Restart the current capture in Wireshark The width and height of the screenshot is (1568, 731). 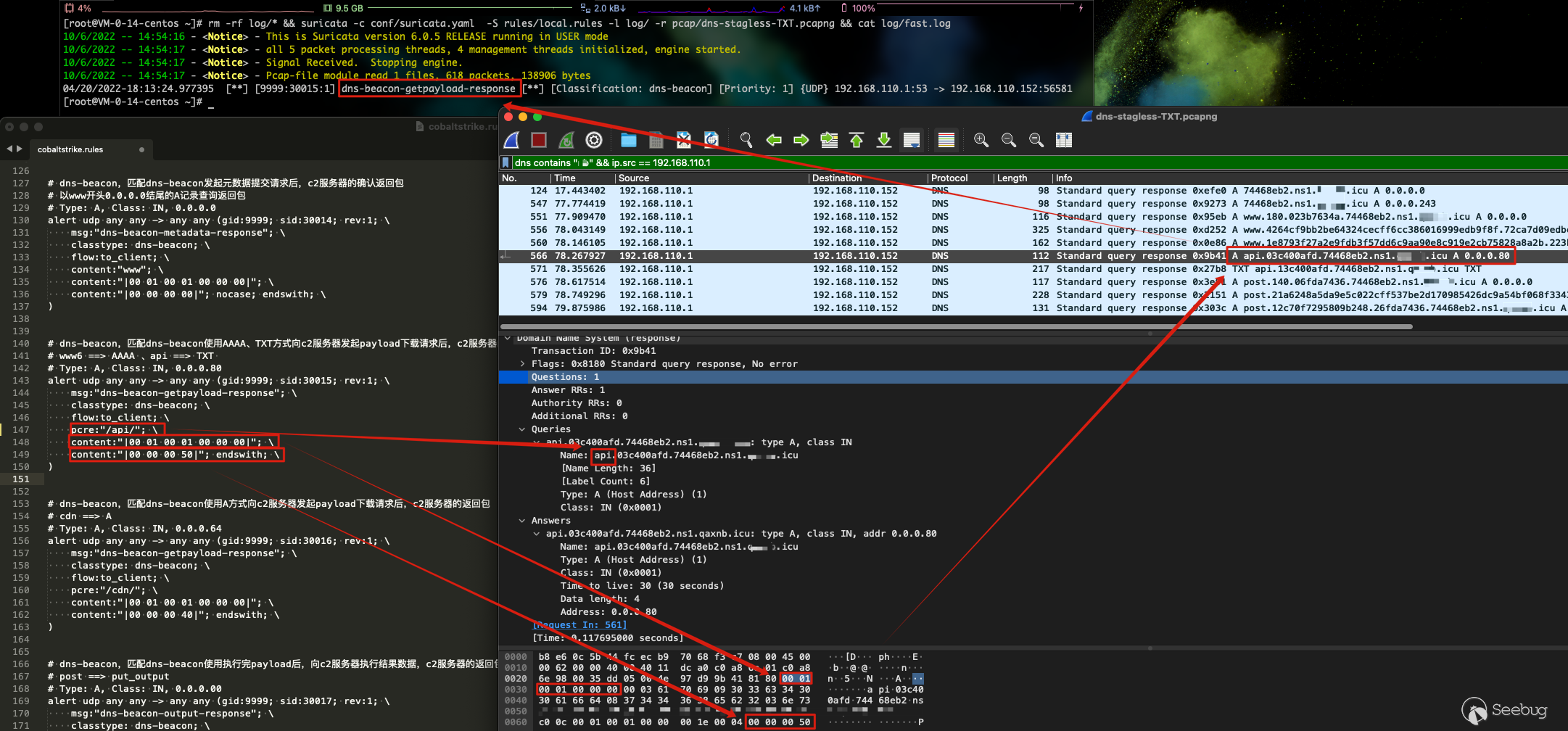click(566, 140)
